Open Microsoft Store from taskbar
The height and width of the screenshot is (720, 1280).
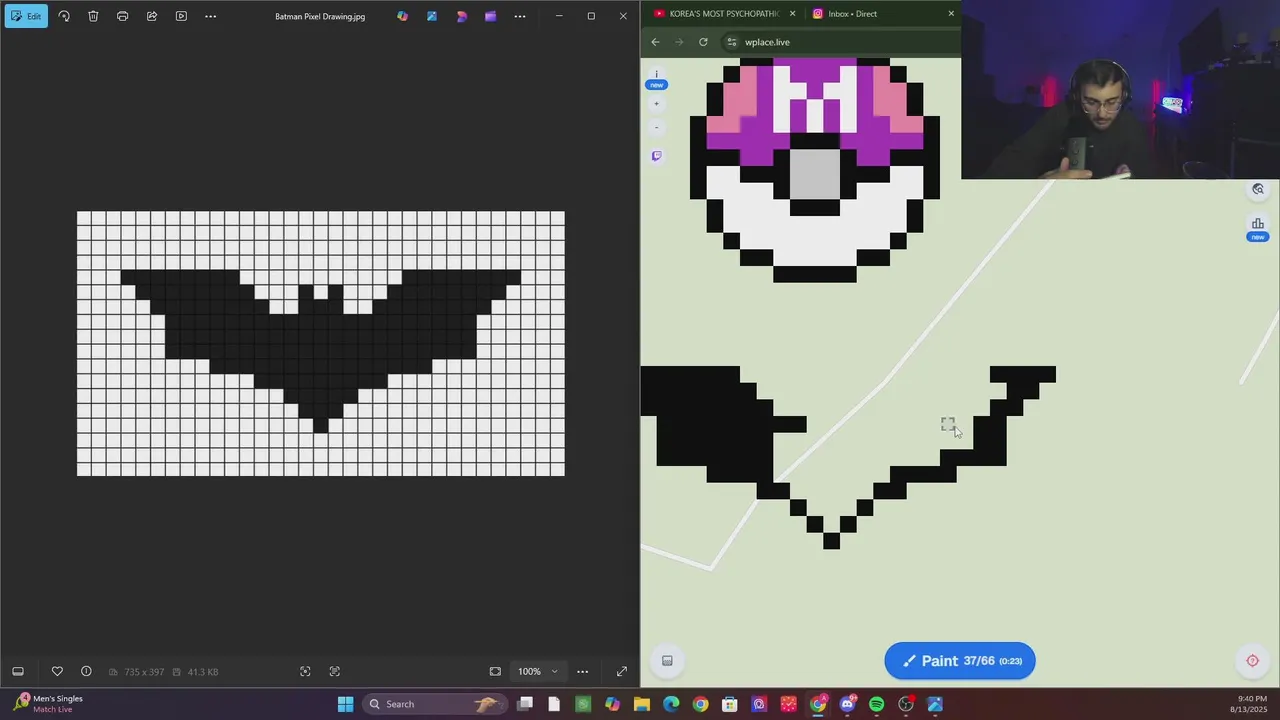click(730, 704)
